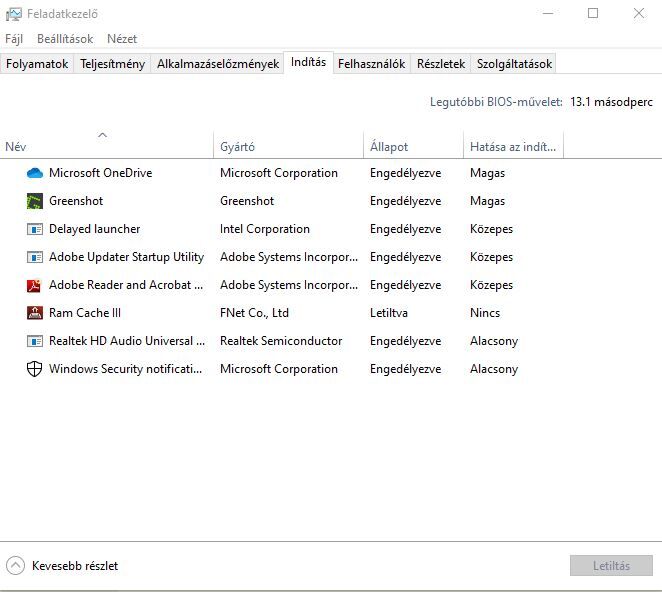Click the Engedélyezve status of Greenshot row

(405, 201)
